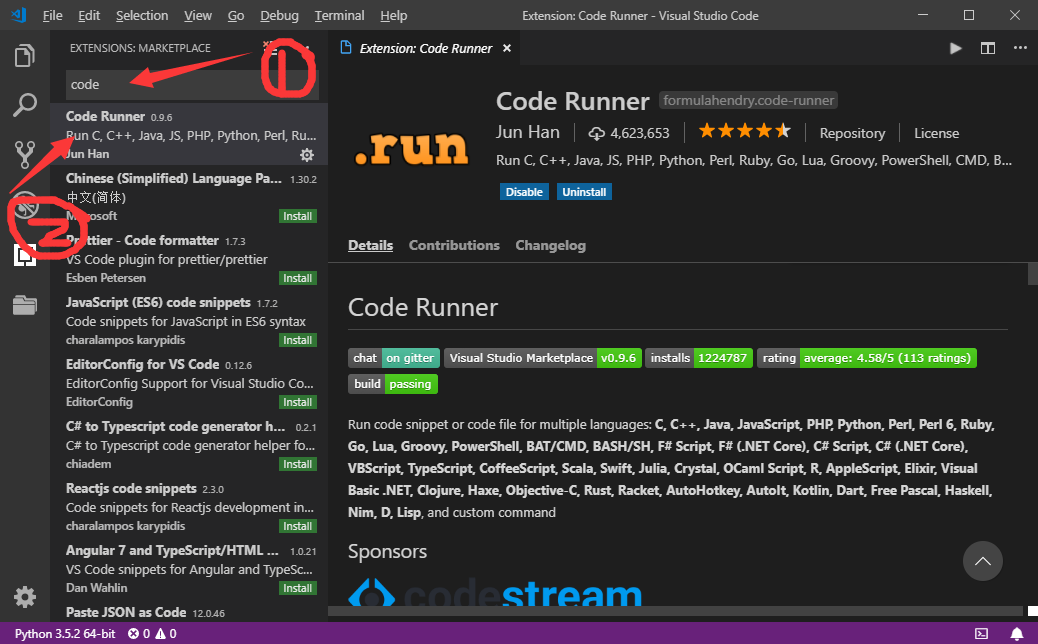The width and height of the screenshot is (1038, 644).
Task: Open editor More Actions ellipsis menu
Action: coord(1019,48)
